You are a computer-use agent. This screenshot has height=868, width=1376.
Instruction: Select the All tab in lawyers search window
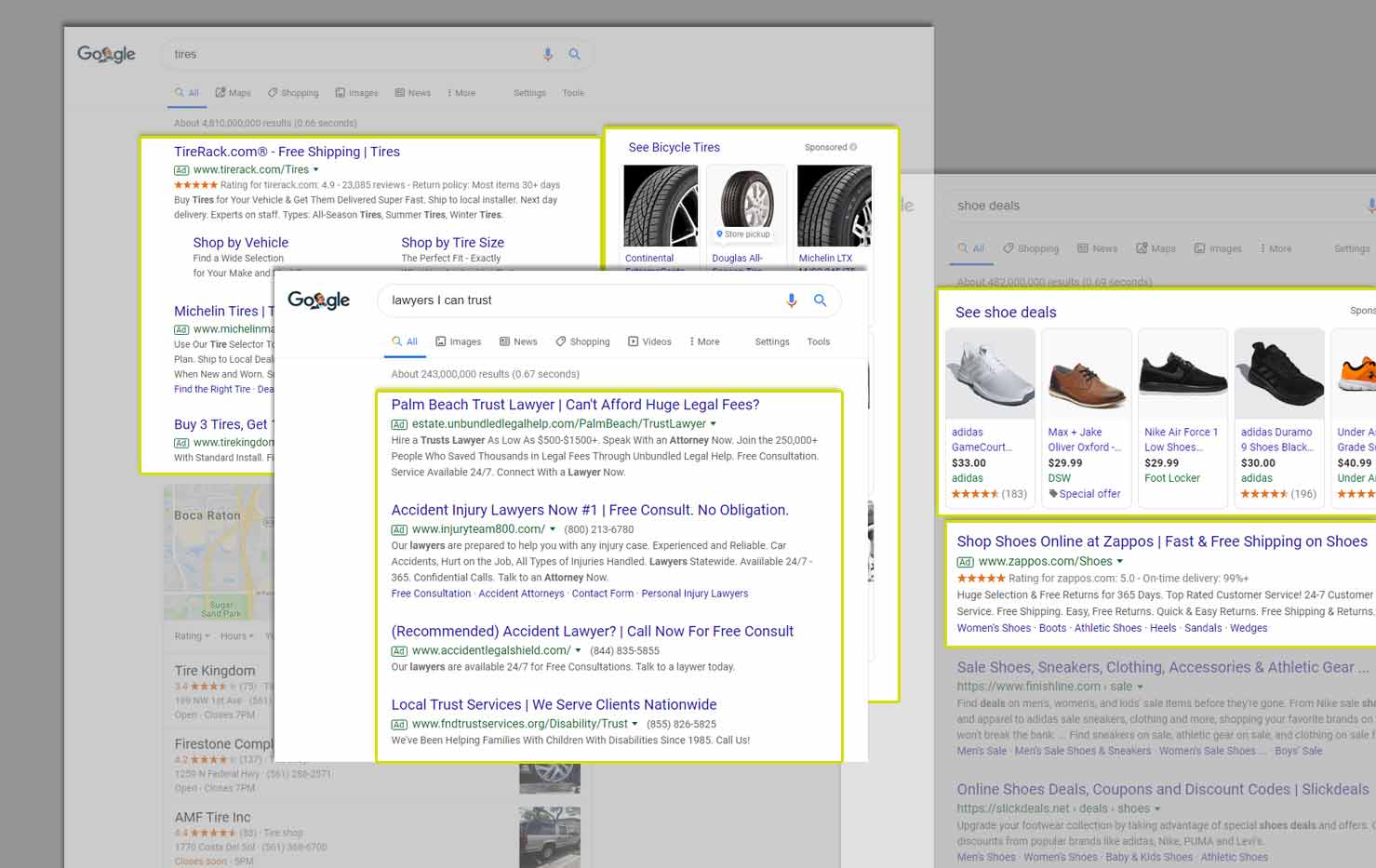tap(405, 341)
